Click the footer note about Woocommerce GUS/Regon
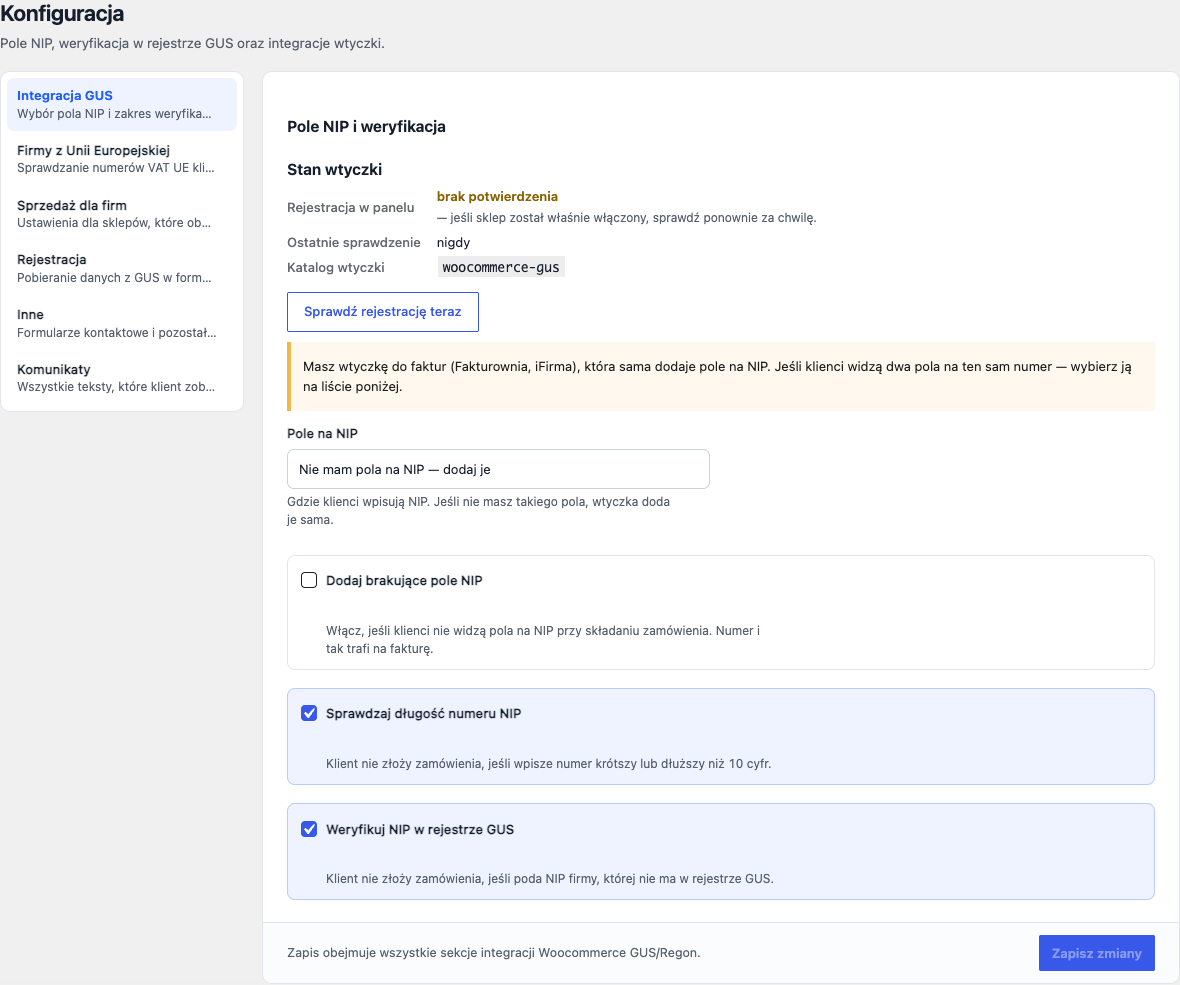This screenshot has height=985, width=1180. pos(494,953)
